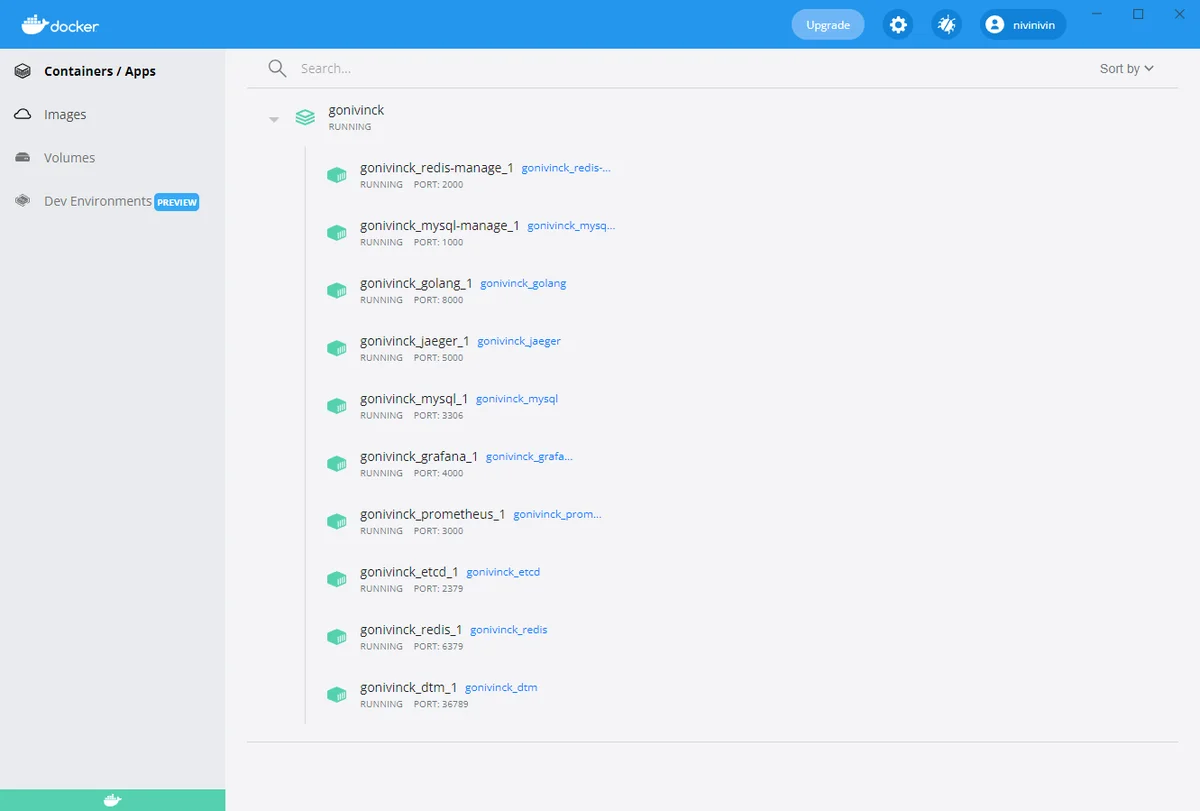
Task: Click PORT: 6379 text
Action: [438, 647]
